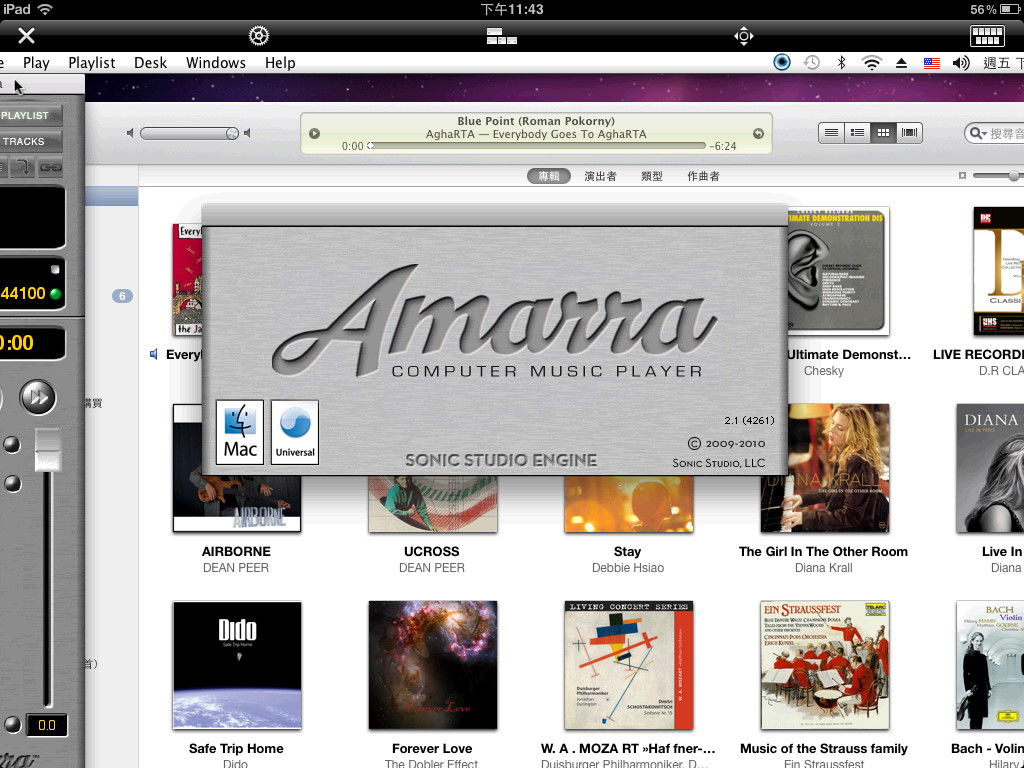Click the blue circle status icon in the menu bar
1024x768 pixels.
pyautogui.click(x=782, y=62)
